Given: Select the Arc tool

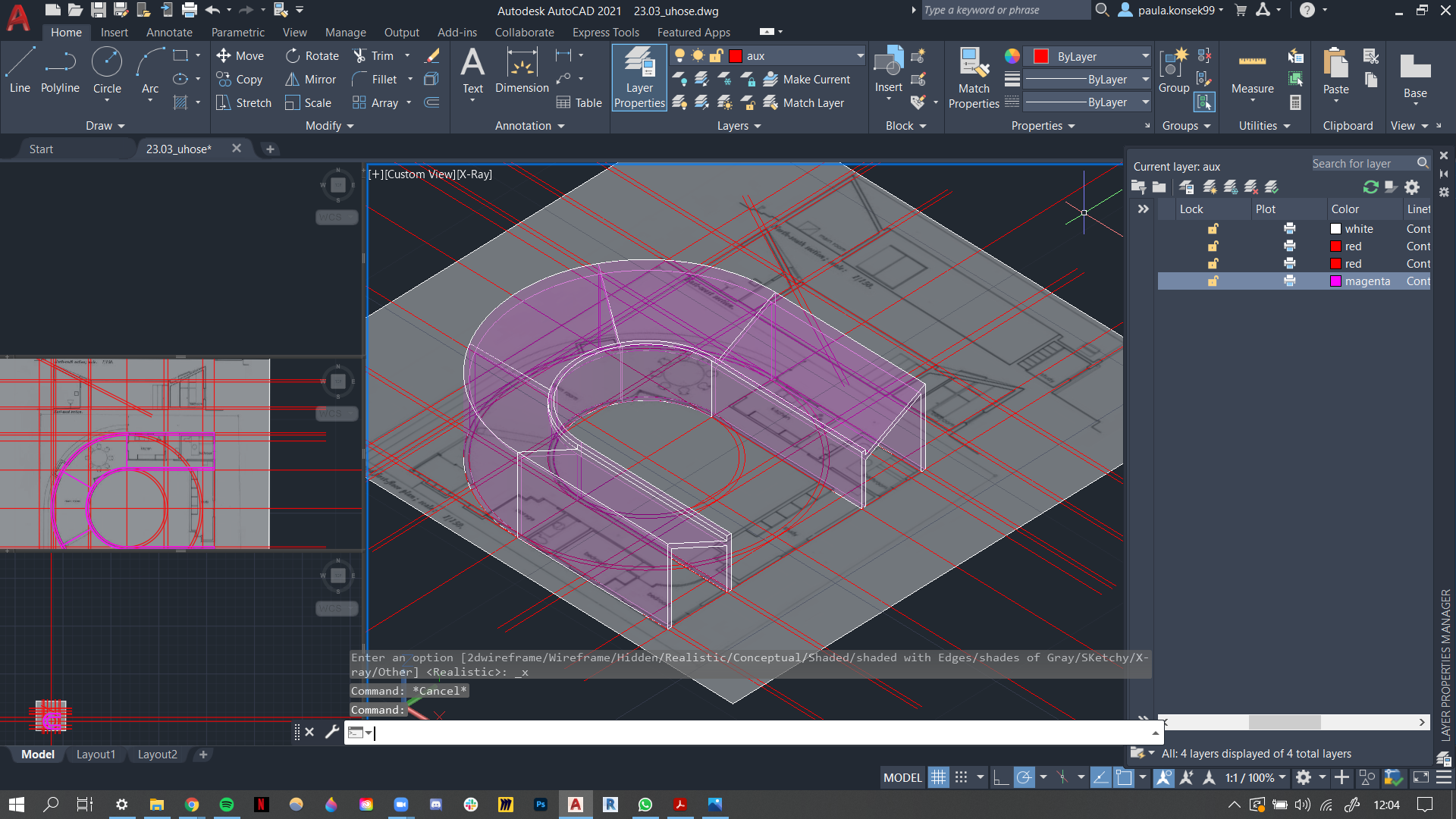Looking at the screenshot, I should [x=150, y=70].
